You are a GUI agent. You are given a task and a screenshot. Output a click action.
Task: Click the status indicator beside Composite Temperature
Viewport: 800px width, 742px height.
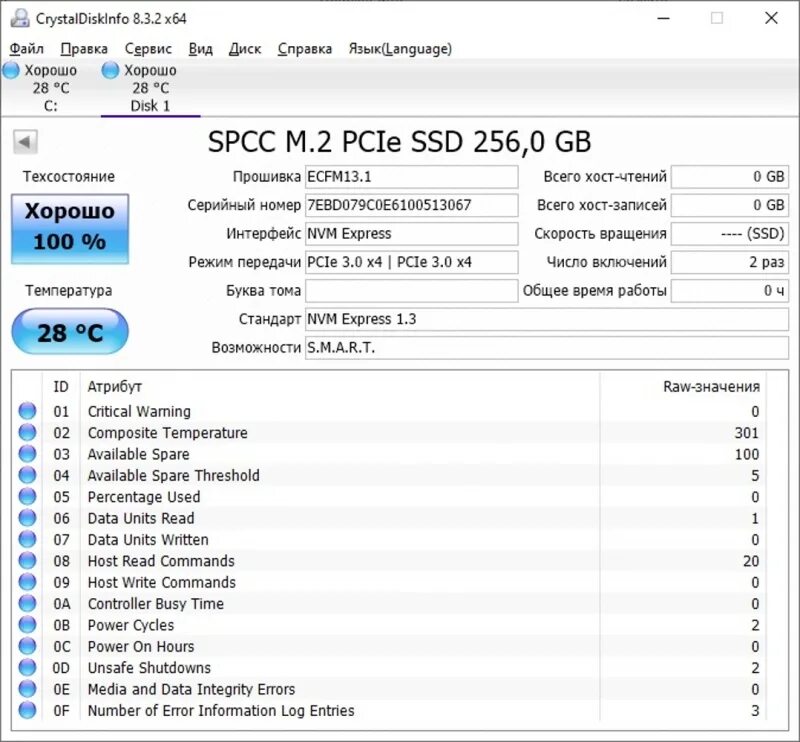click(x=27, y=432)
